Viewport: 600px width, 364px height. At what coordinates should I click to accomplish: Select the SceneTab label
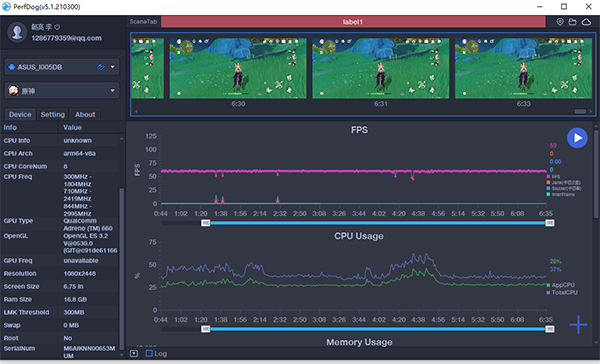click(x=143, y=22)
